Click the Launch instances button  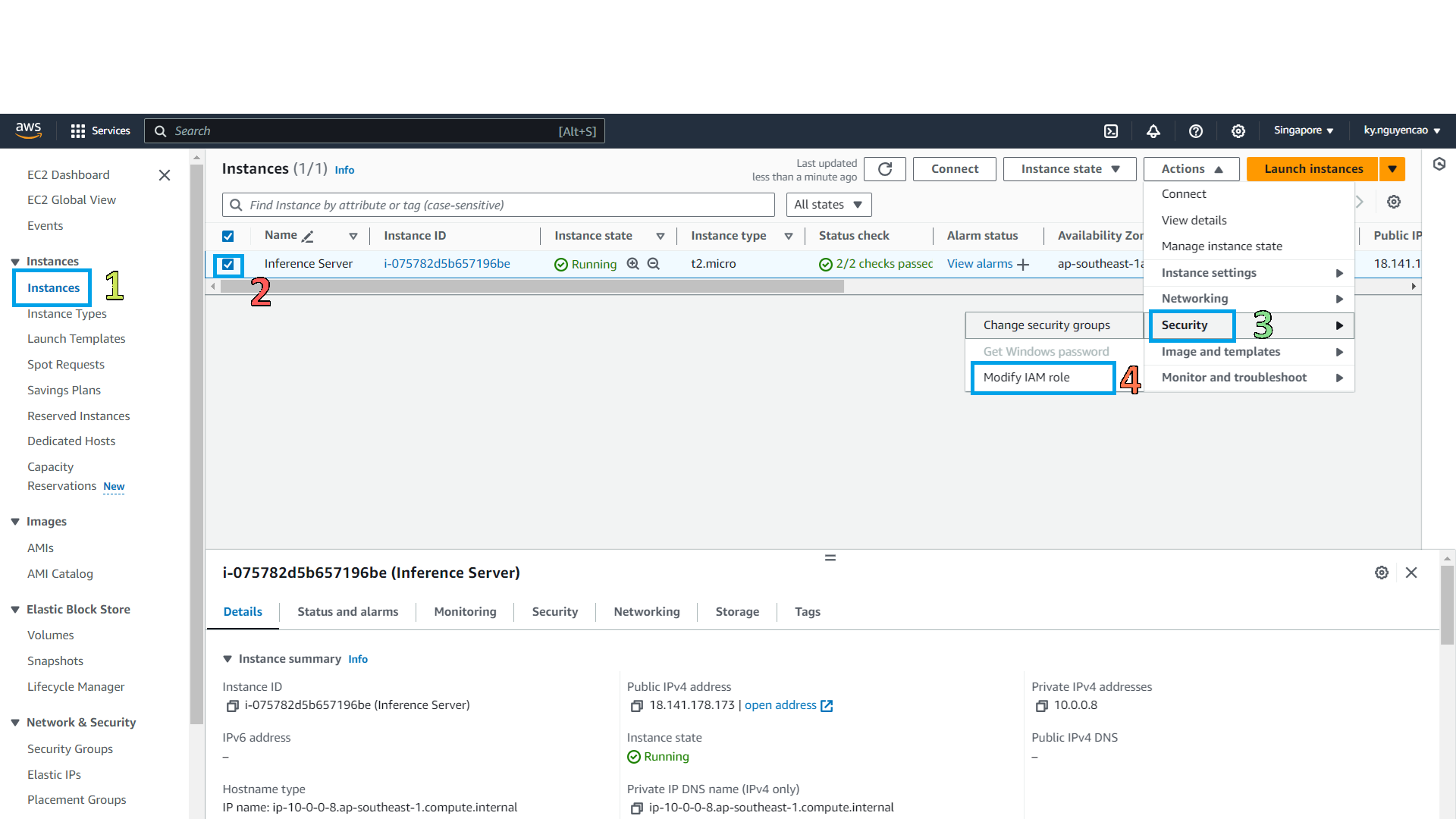(x=1313, y=169)
